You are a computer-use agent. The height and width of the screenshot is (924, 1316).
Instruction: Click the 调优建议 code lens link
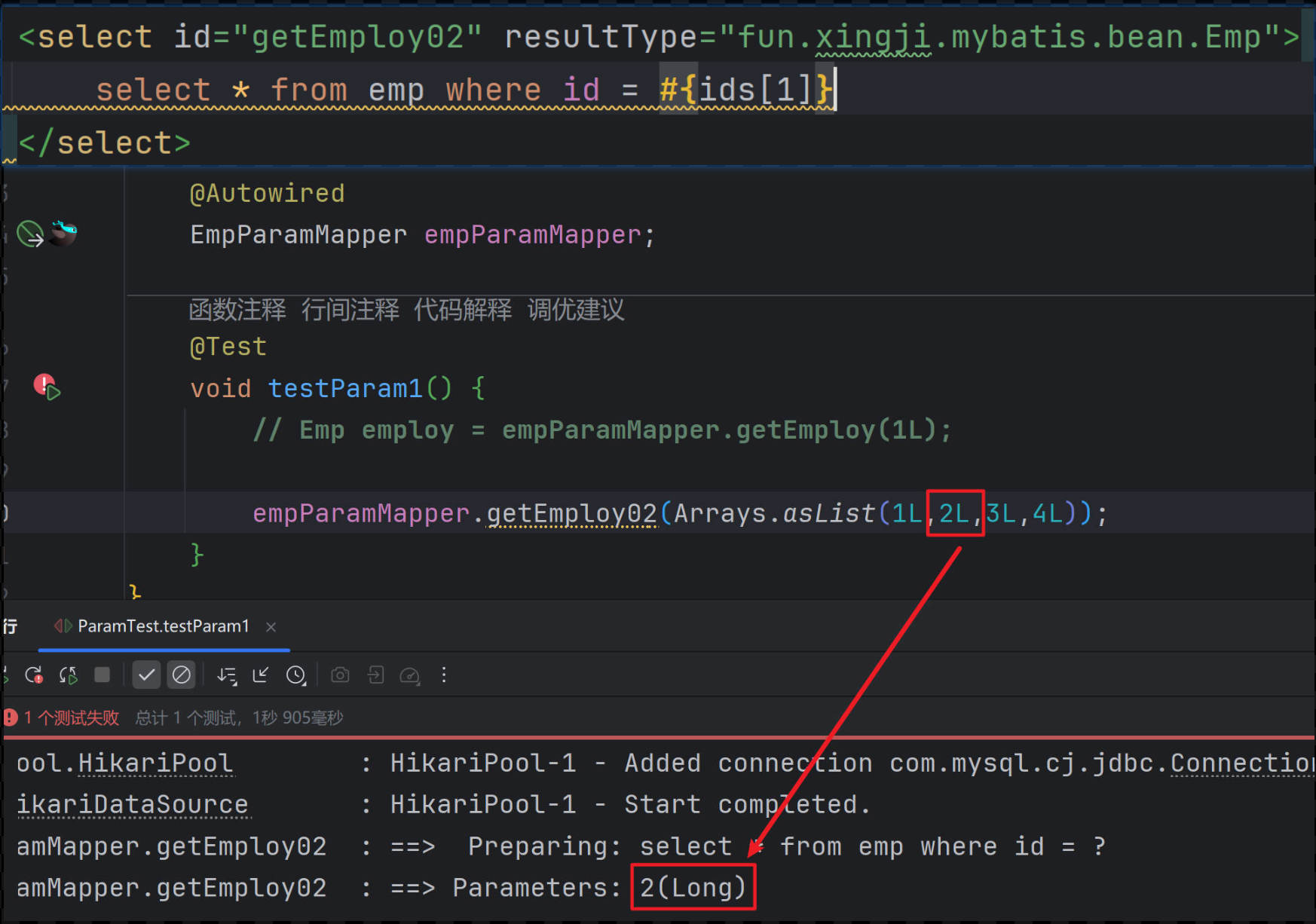click(x=576, y=310)
